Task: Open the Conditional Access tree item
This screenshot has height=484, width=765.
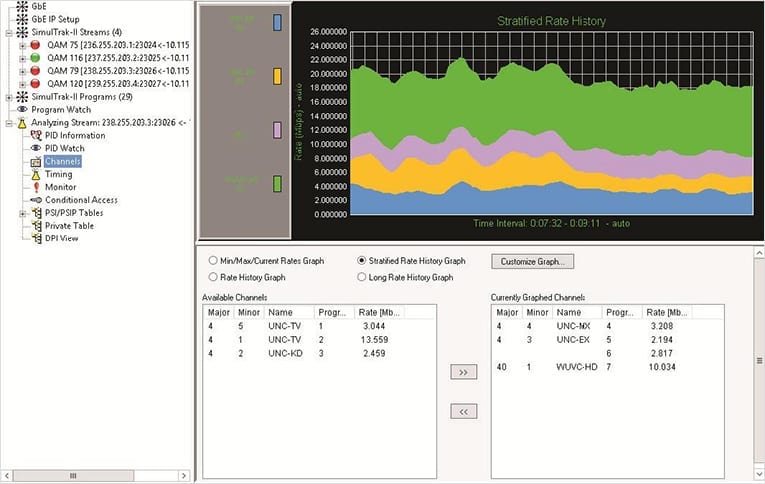Action: click(81, 200)
